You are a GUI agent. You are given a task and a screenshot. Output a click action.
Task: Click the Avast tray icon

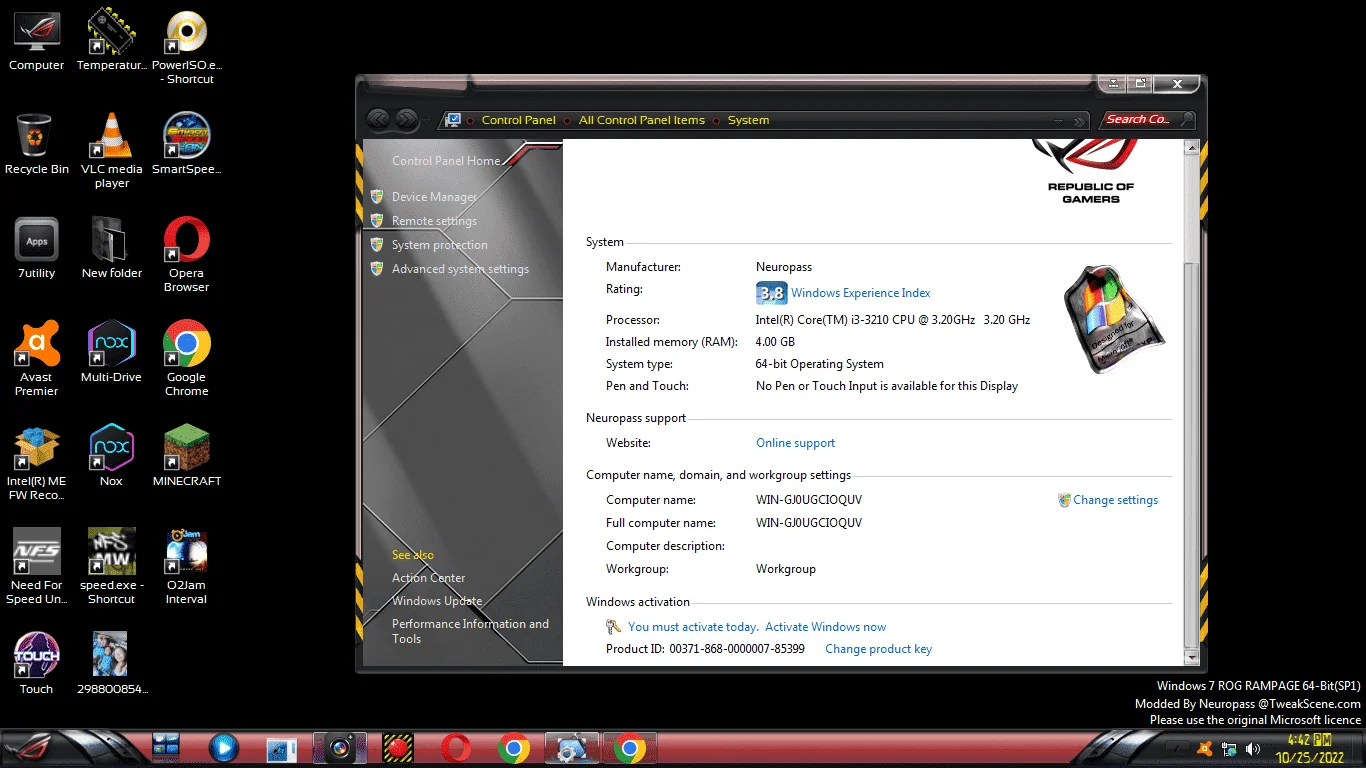point(1205,748)
